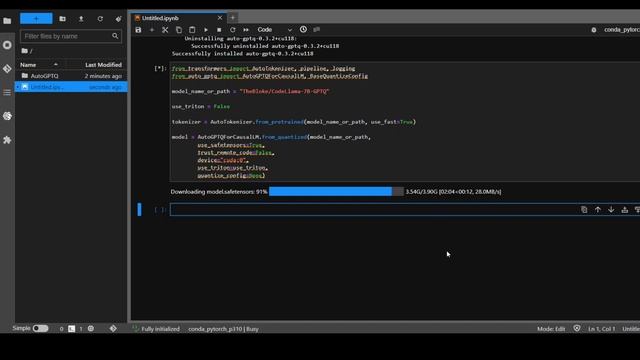Close the Untitled.ipynb tab
This screenshot has height=360, width=640.
pos(220,18)
